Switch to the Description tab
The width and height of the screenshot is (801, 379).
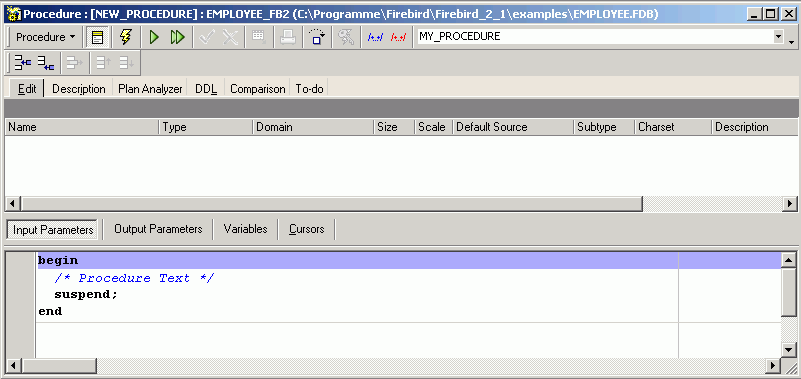(x=79, y=89)
